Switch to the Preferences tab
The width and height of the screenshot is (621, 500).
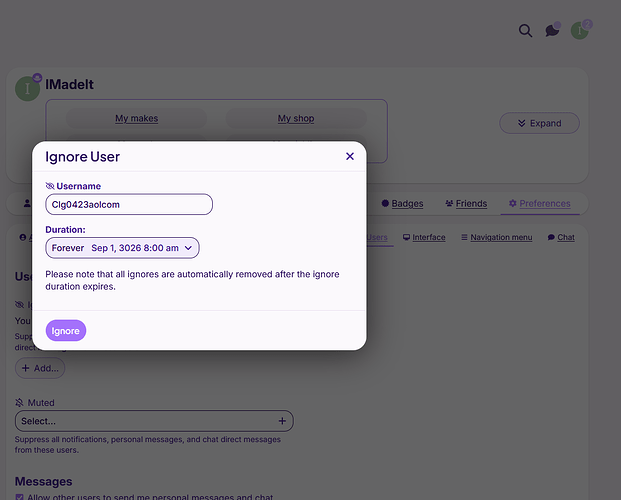click(x=540, y=204)
